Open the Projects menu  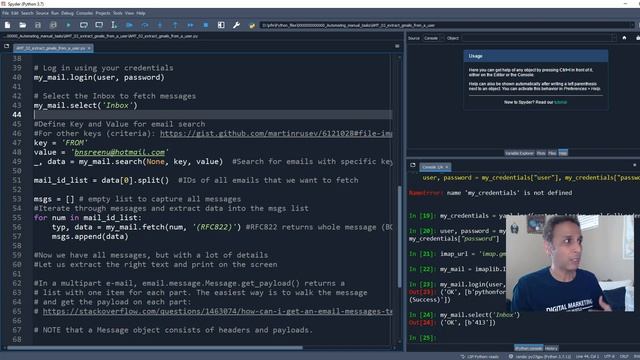103,13
